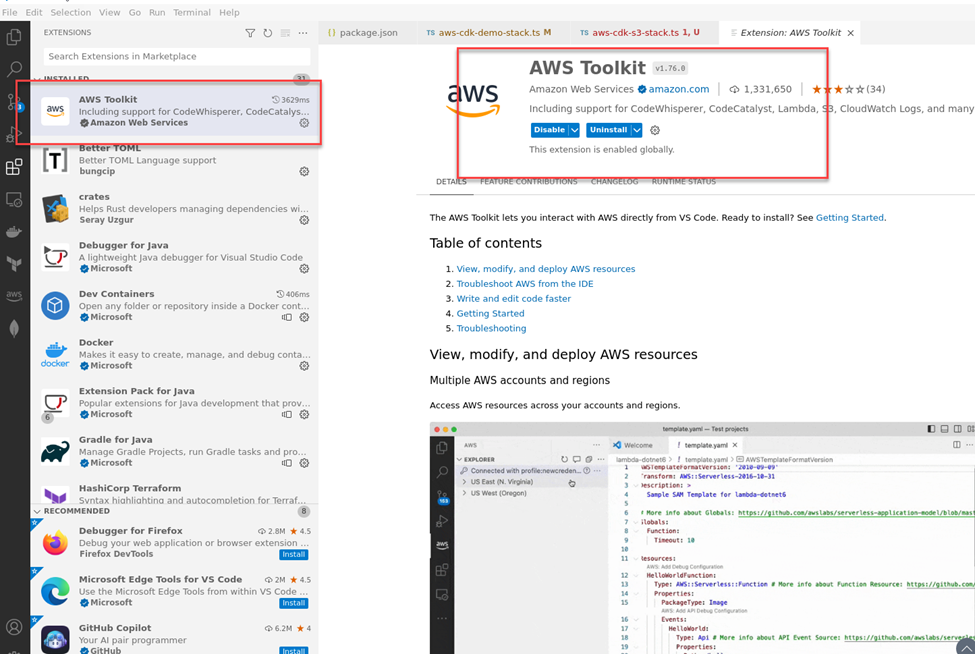The image size is (975, 654).
Task: Open Remote Explorer in activity bar
Action: (14, 200)
